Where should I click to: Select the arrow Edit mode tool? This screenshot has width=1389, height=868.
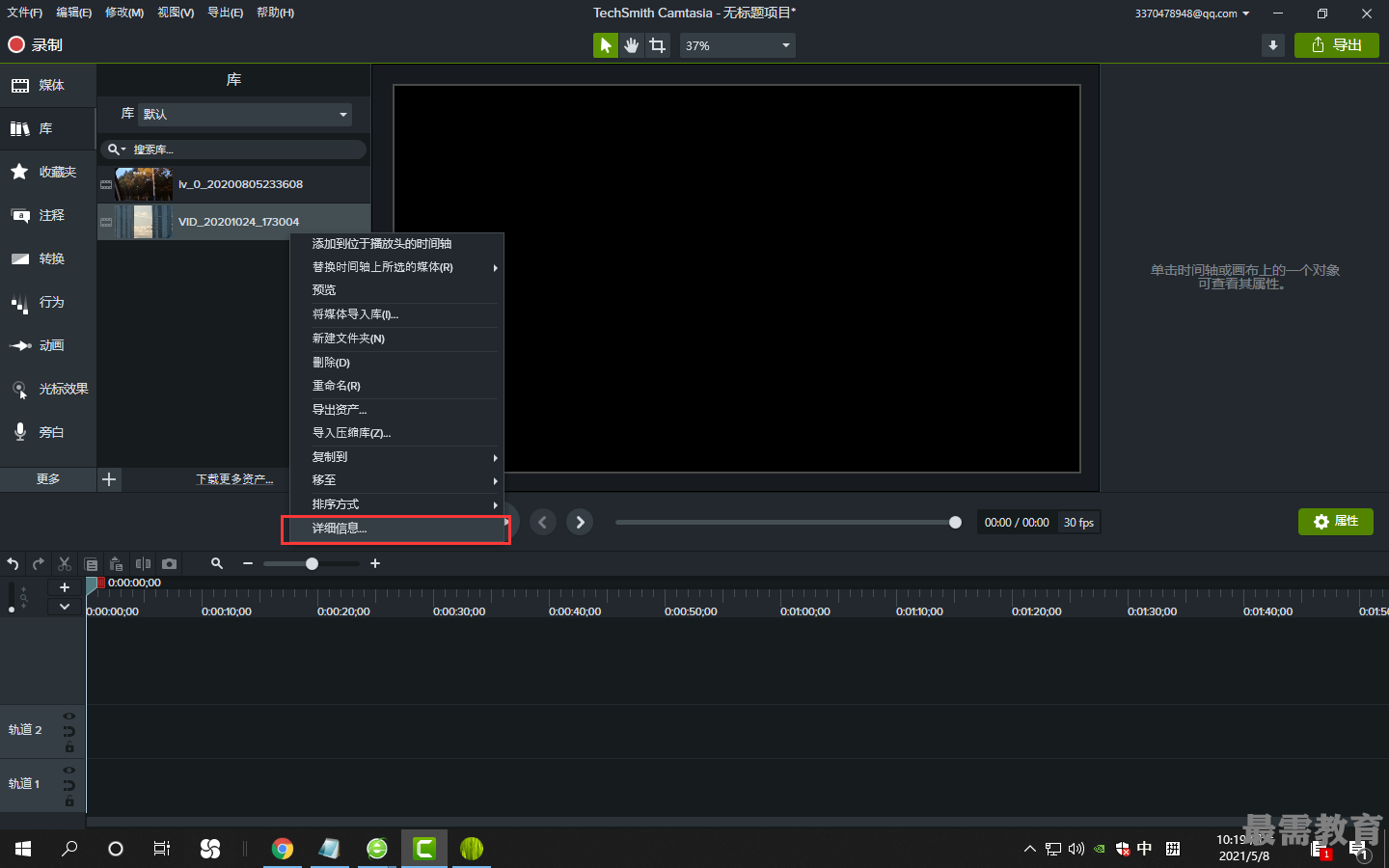(x=605, y=45)
